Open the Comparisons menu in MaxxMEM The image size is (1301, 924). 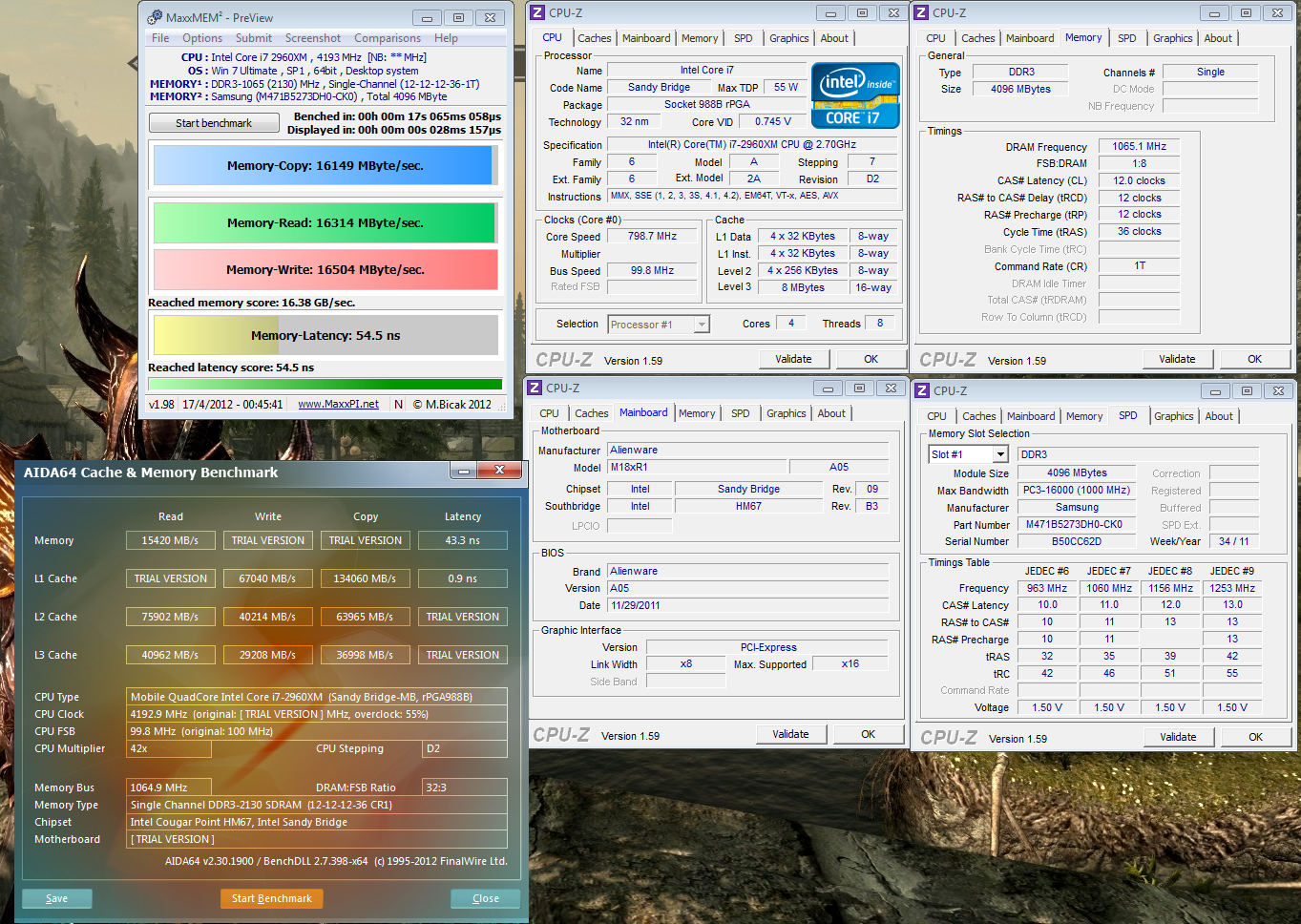click(x=388, y=38)
